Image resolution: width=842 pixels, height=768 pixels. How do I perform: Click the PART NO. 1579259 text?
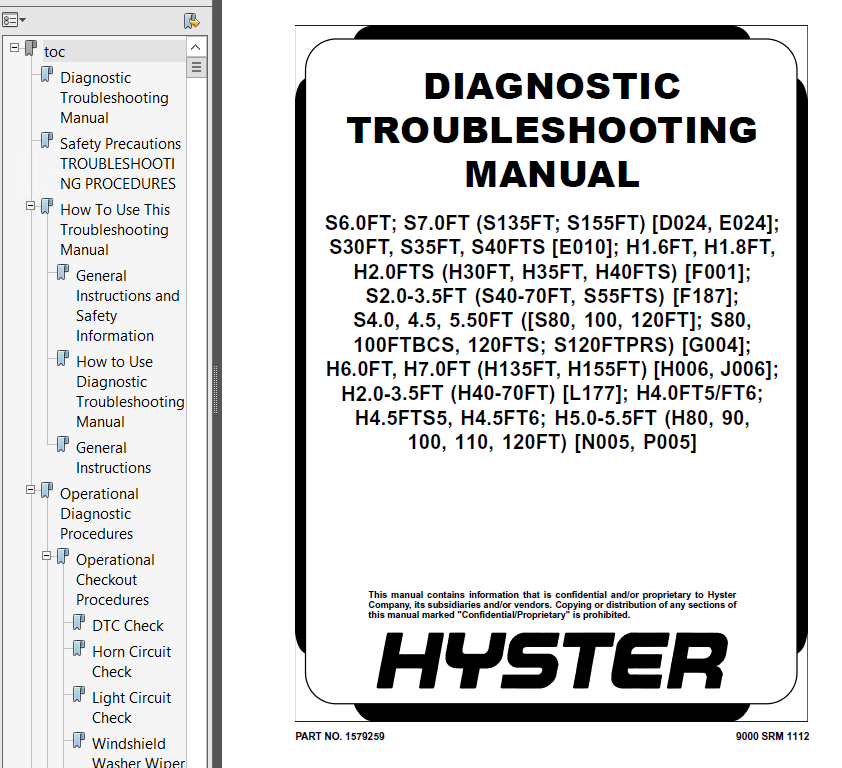pyautogui.click(x=340, y=736)
